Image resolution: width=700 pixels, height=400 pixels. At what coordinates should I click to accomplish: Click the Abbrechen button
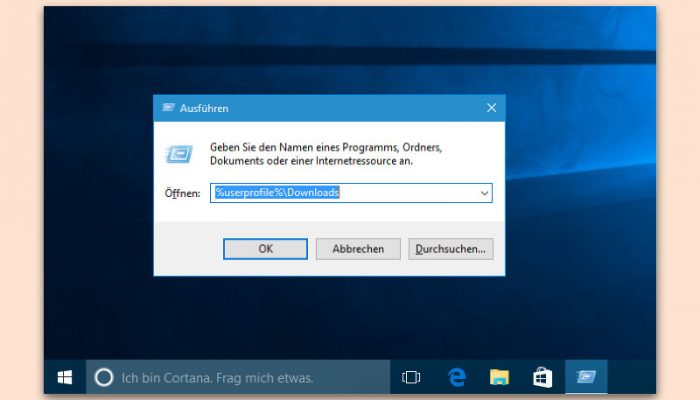tap(358, 249)
